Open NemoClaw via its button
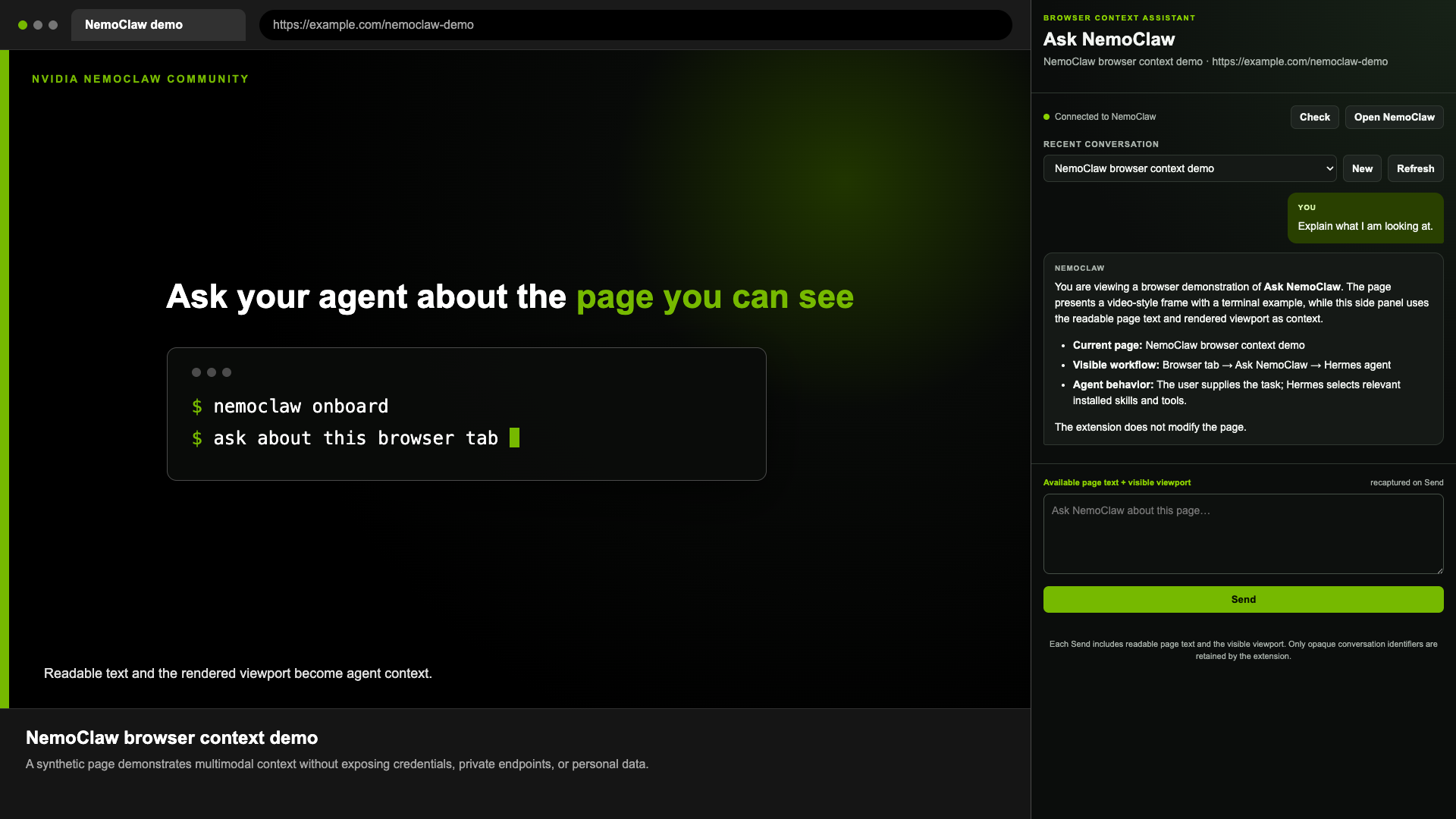 click(x=1394, y=117)
